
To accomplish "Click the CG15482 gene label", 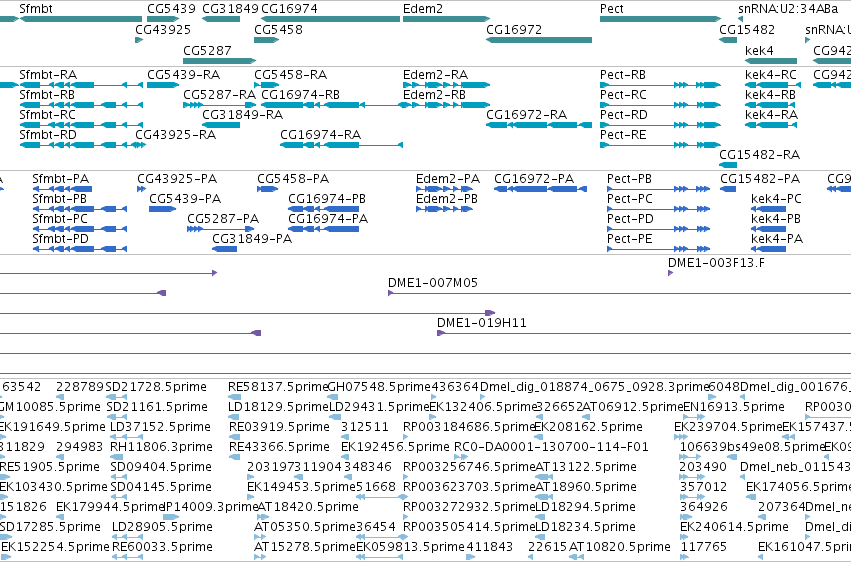I will pyautogui.click(x=747, y=29).
